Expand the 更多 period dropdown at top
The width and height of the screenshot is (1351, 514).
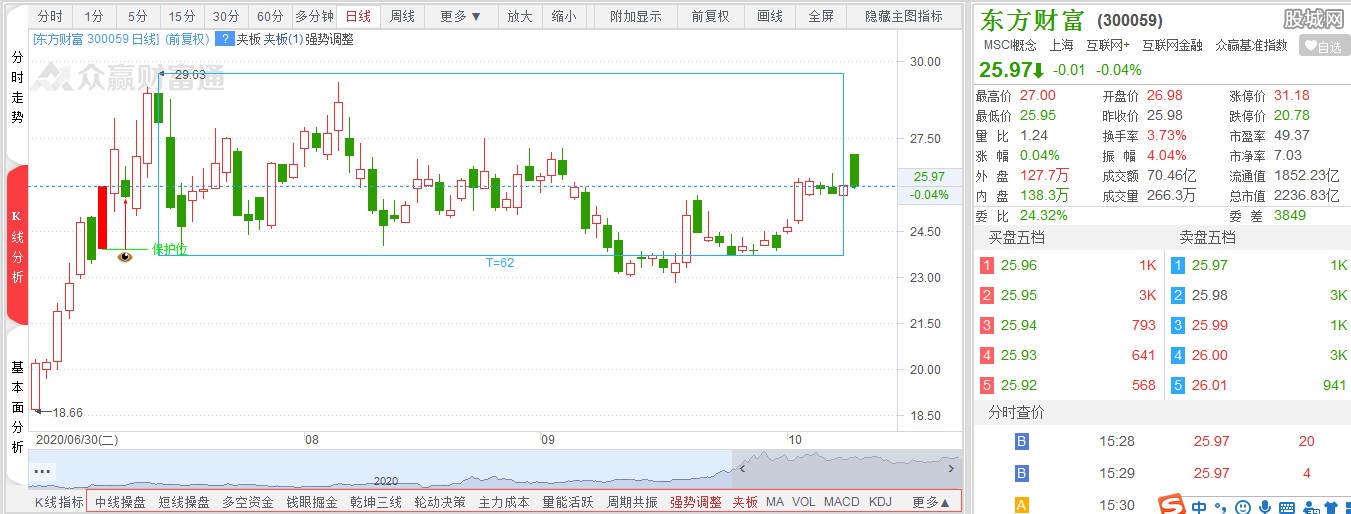pyautogui.click(x=460, y=16)
